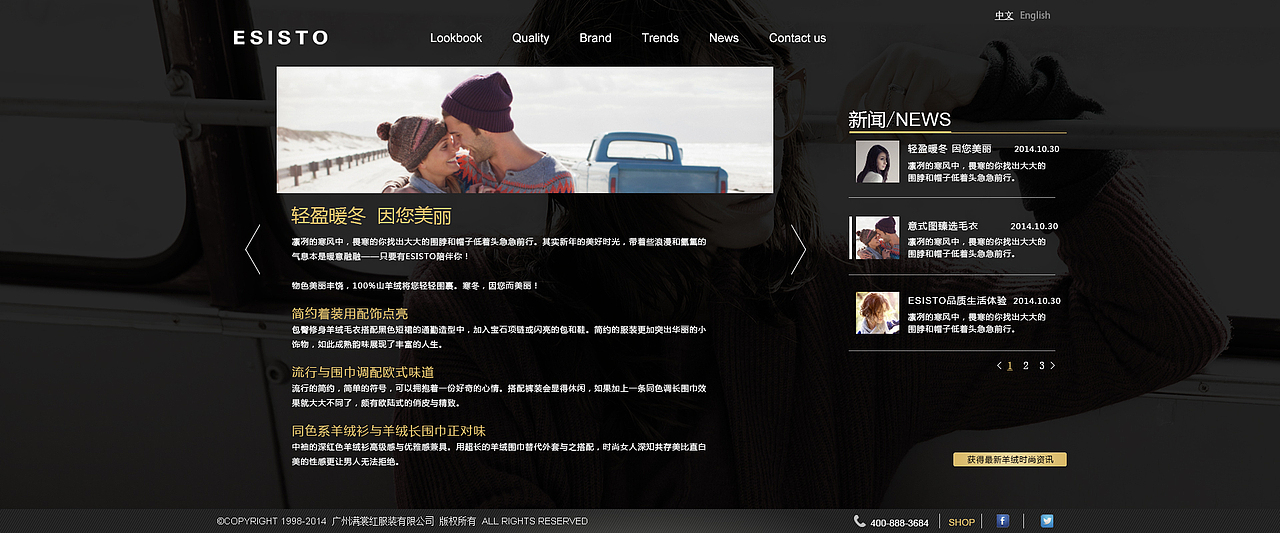
Task: Open news item 轻盈暖冬 因您美丽
Action: coord(949,149)
